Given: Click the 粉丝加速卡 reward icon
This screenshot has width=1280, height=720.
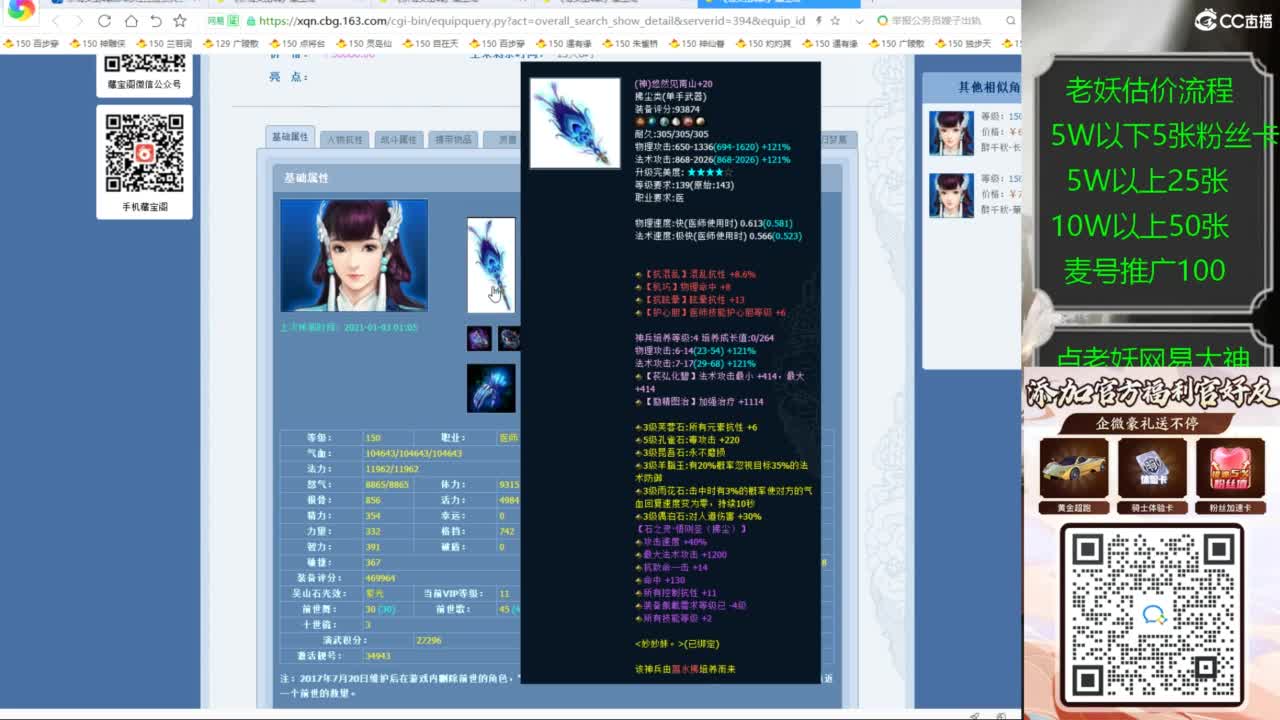Looking at the screenshot, I should 1230,468.
